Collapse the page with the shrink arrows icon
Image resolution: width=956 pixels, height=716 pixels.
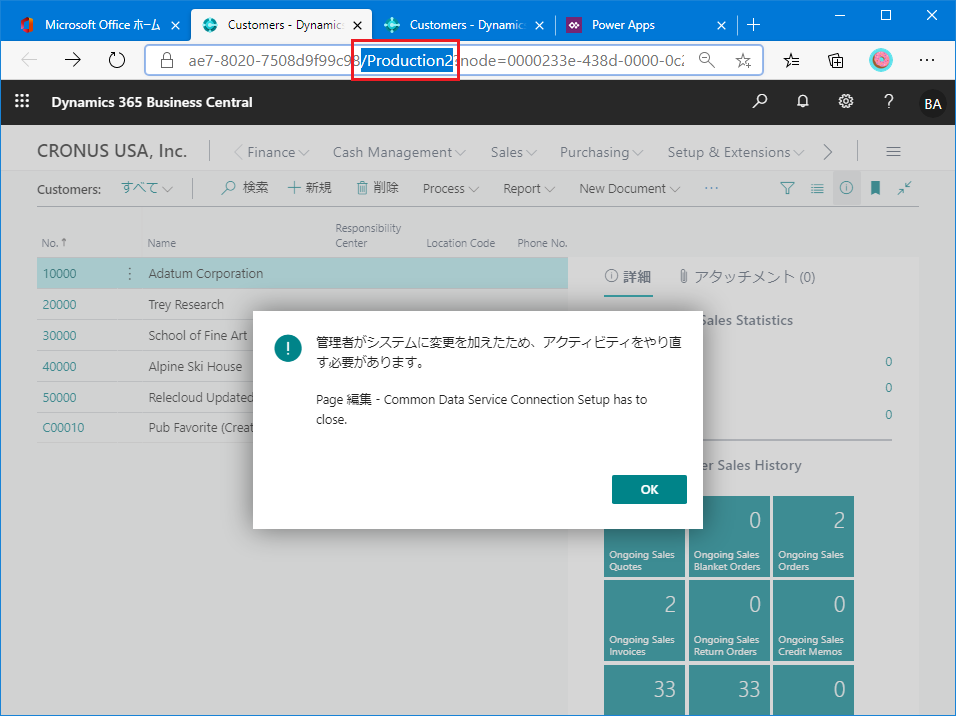(904, 188)
